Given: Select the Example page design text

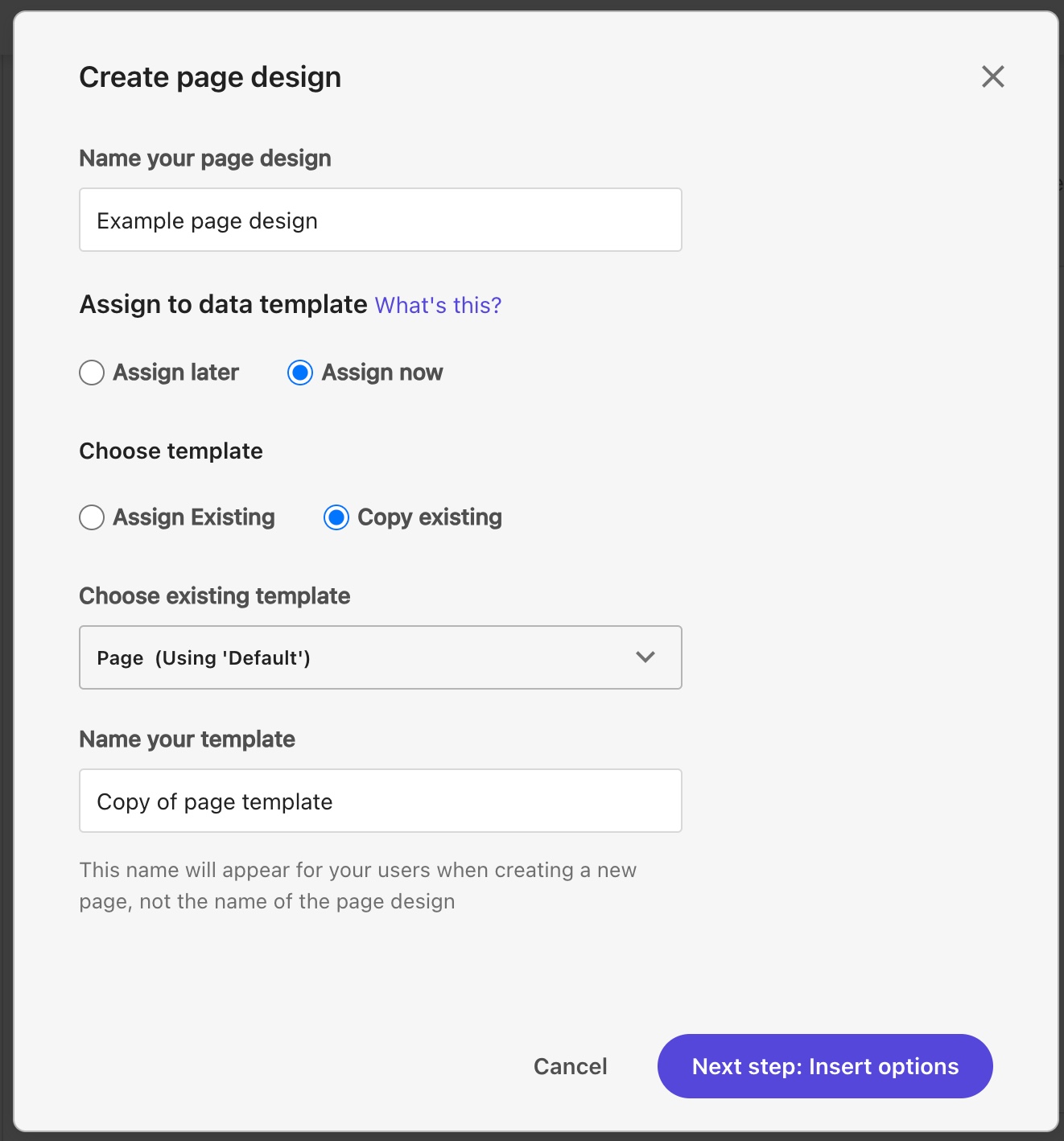Looking at the screenshot, I should tap(207, 220).
